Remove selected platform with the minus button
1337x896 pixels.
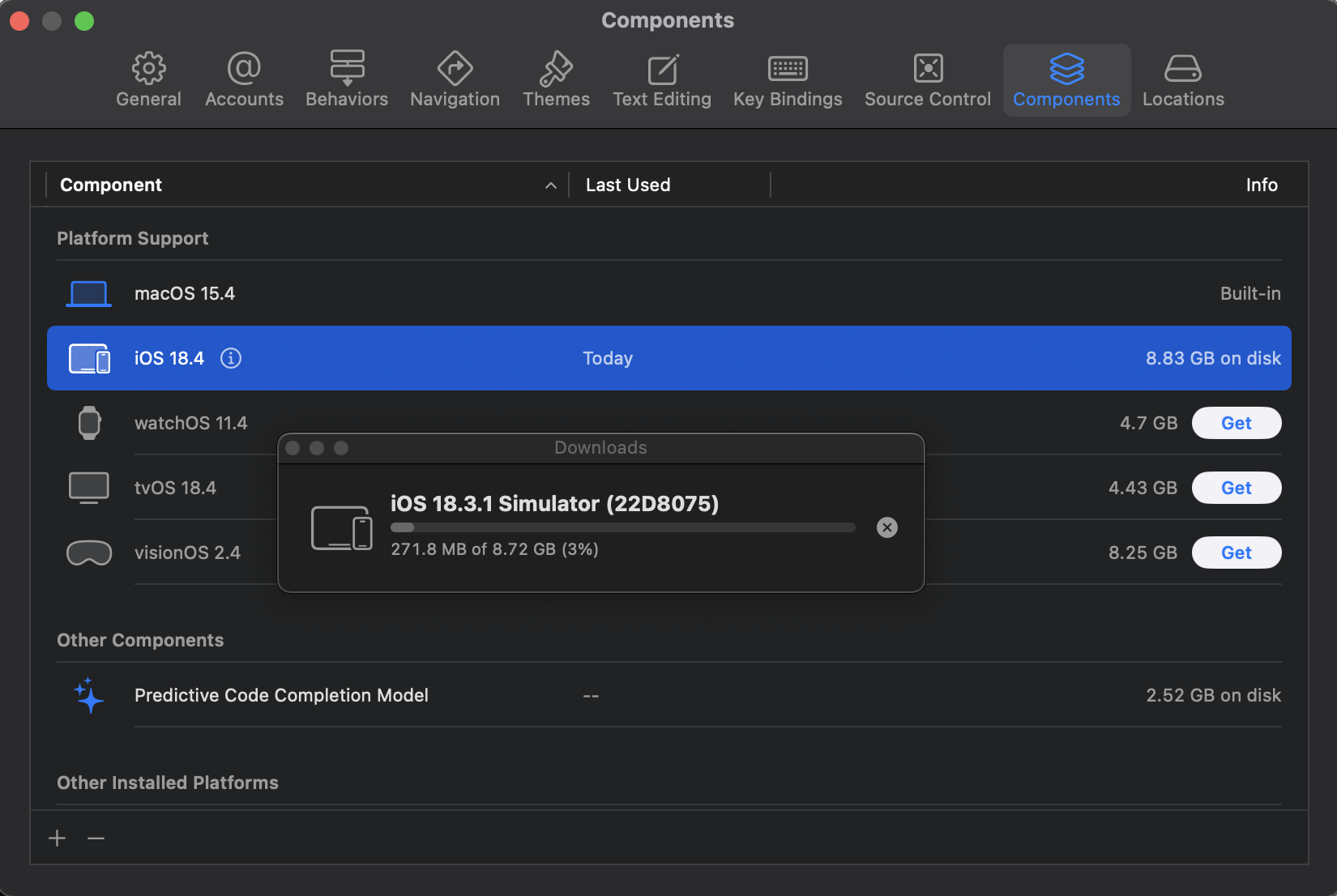pos(96,838)
